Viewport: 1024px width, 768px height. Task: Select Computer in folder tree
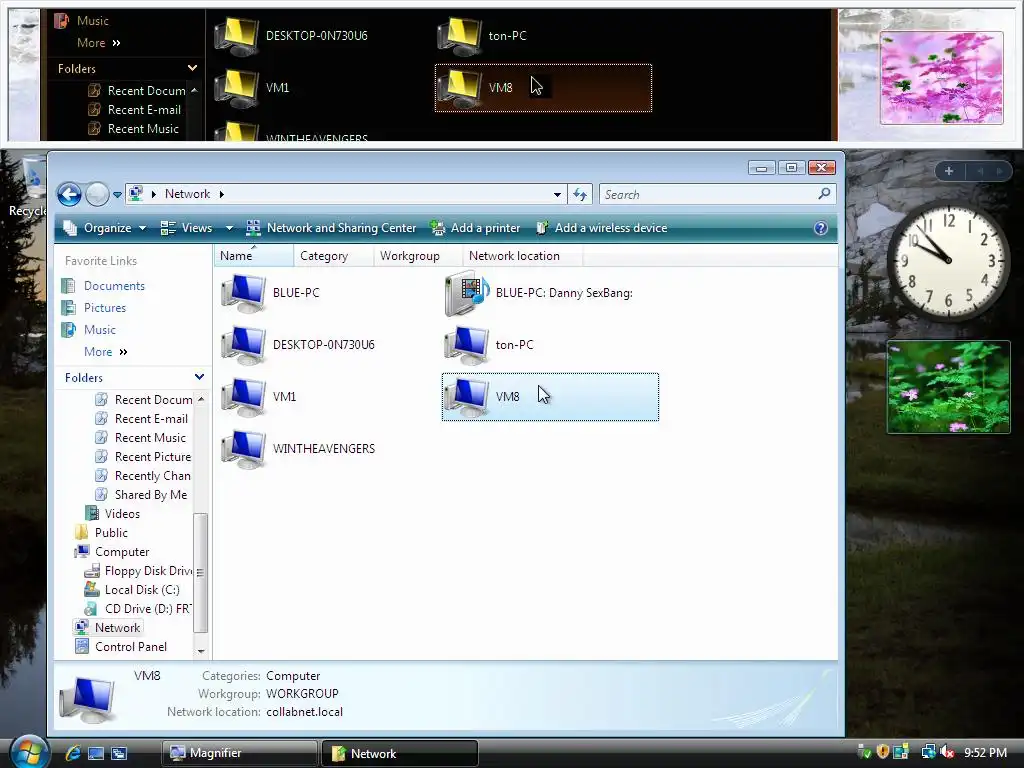(112, 552)
